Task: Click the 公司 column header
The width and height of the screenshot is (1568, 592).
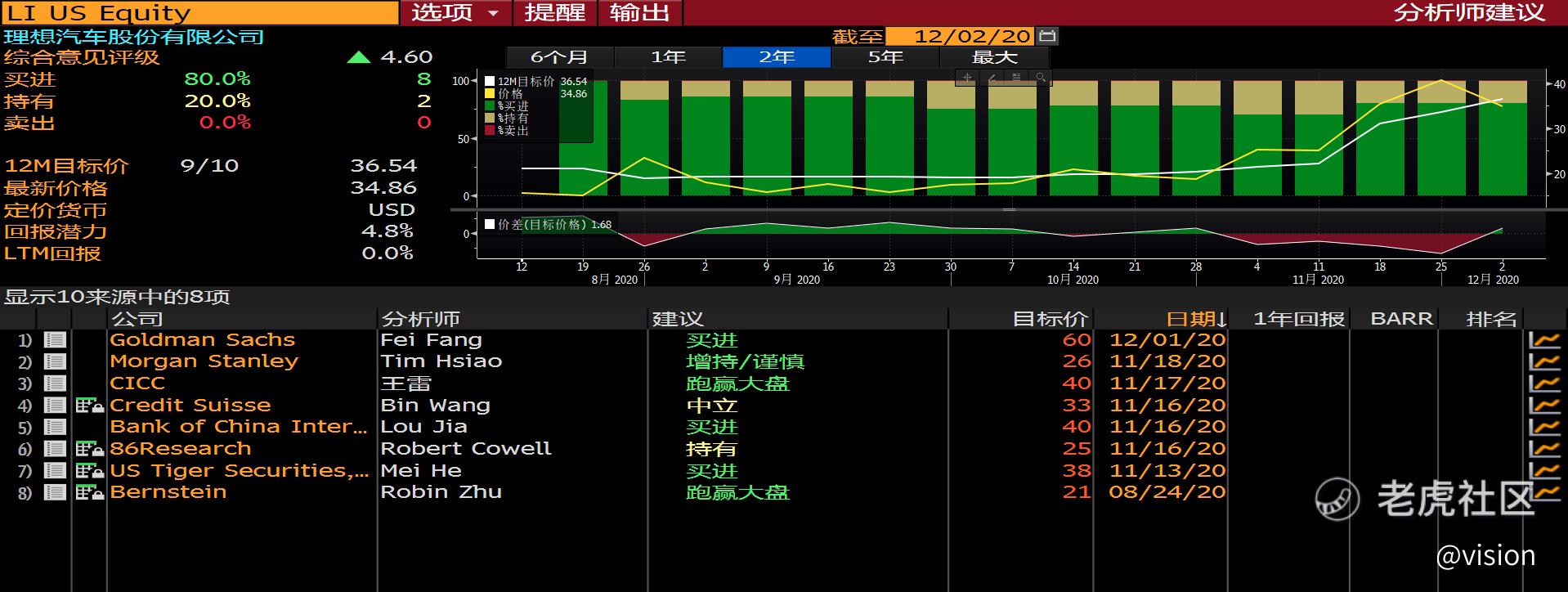Action: click(137, 319)
